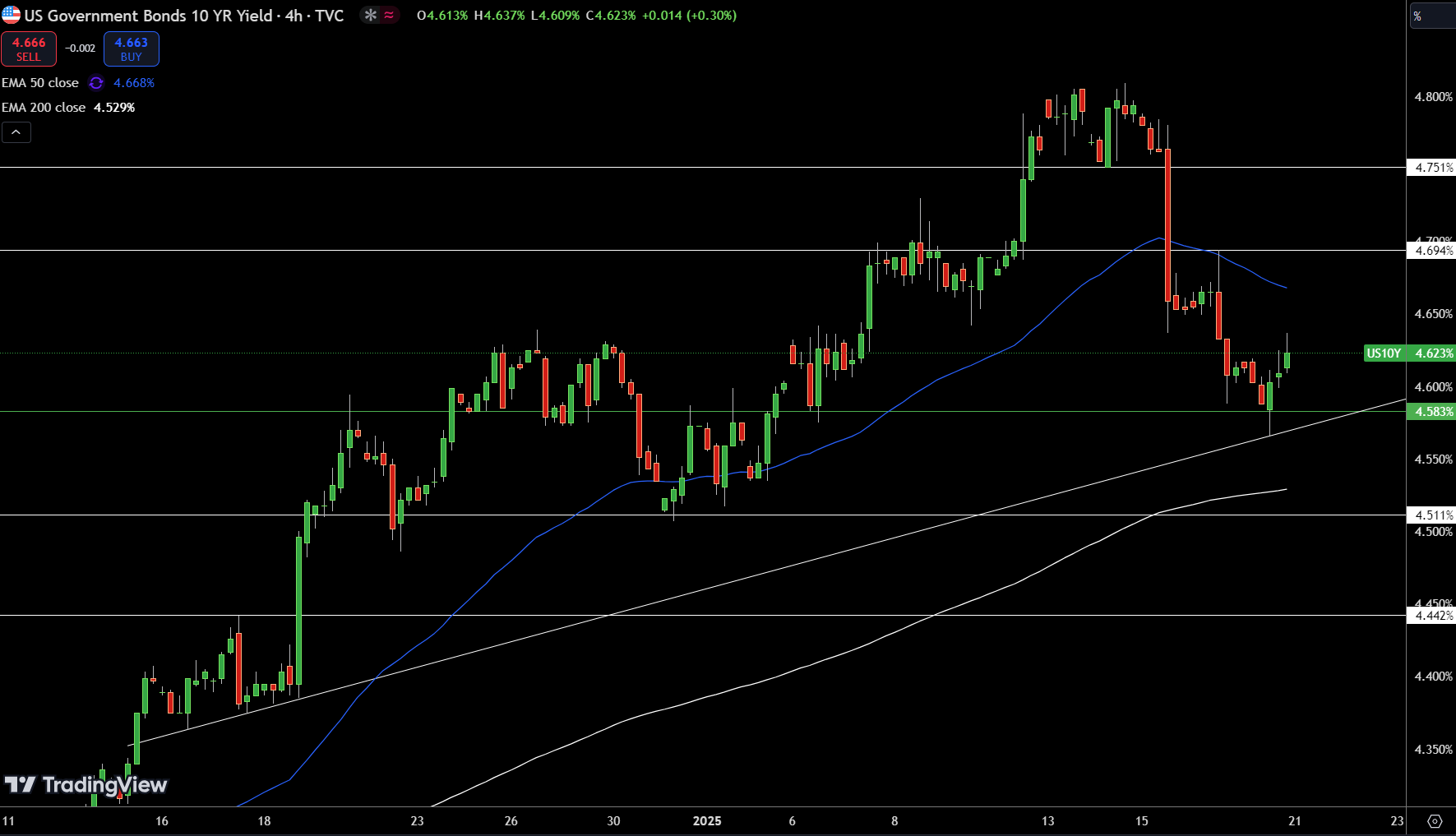Click the 4.350% price axis tick
Image resolution: width=1456 pixels, height=836 pixels.
[x=1433, y=750]
